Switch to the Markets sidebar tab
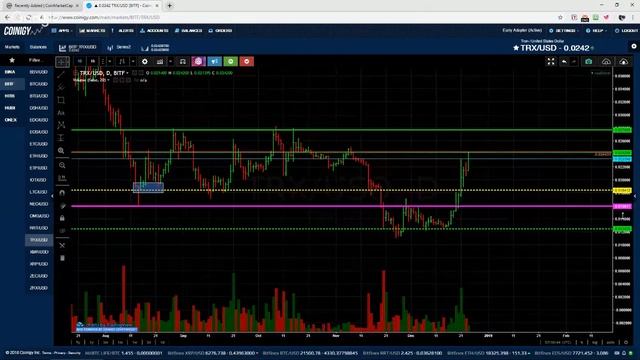 tap(12, 47)
